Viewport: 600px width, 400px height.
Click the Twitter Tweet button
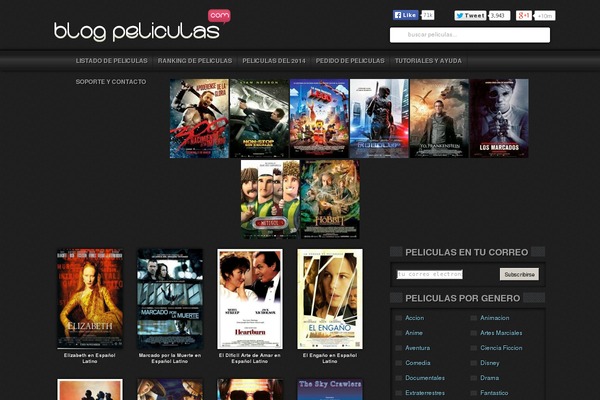(470, 16)
